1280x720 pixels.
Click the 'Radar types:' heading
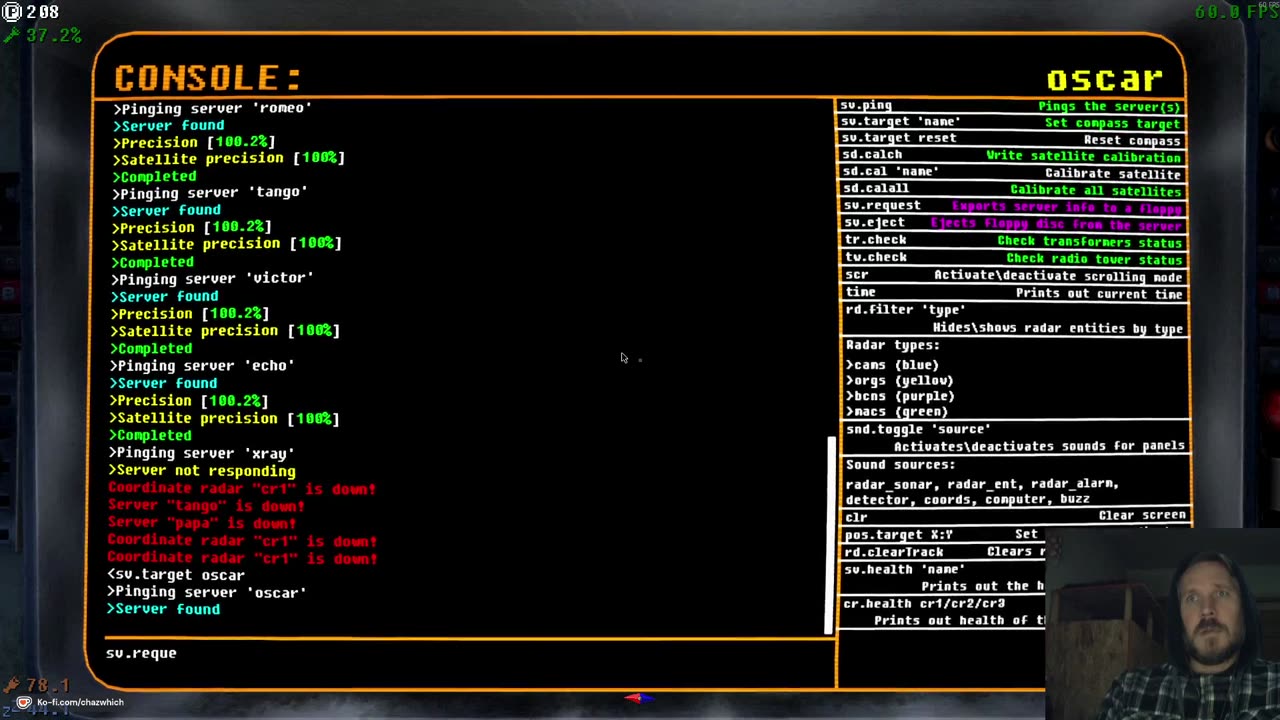(x=892, y=345)
